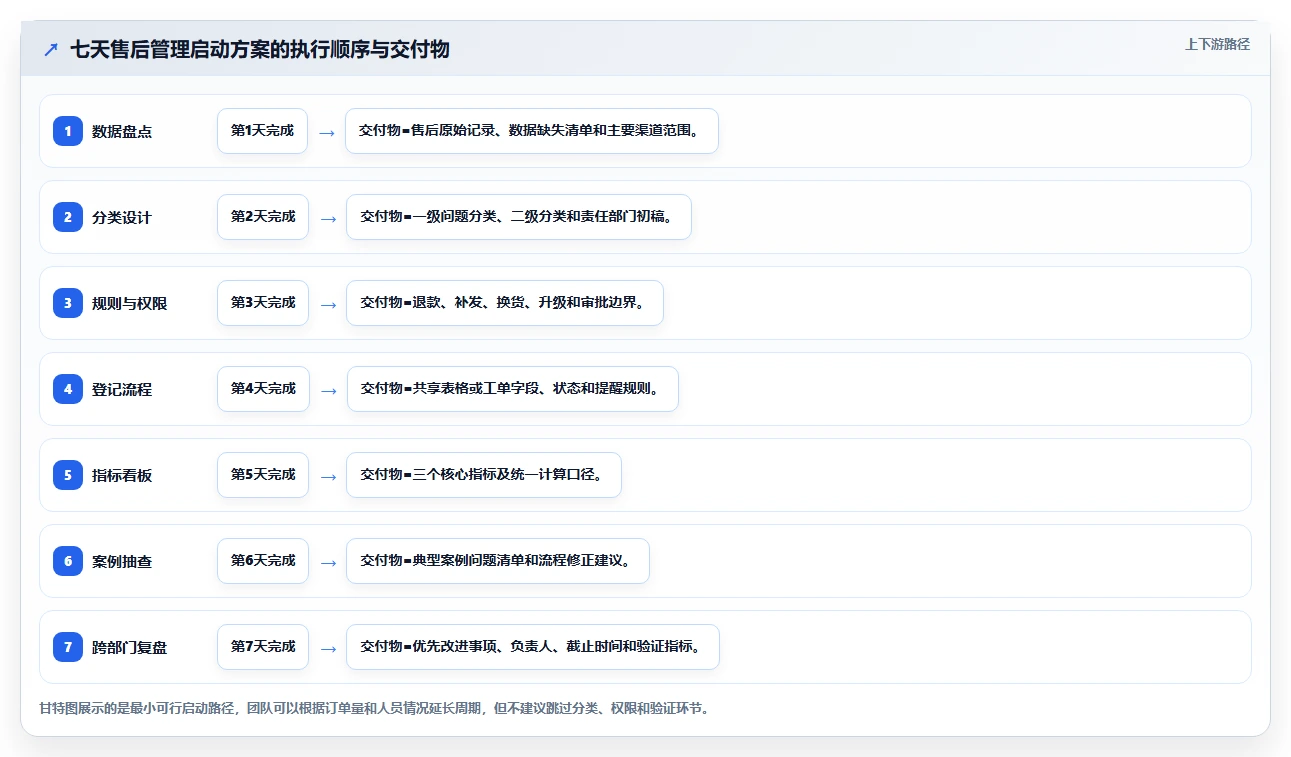Screen dimensions: 1291x757
Task: Click the 登记流程 step title
Action: (x=122, y=389)
